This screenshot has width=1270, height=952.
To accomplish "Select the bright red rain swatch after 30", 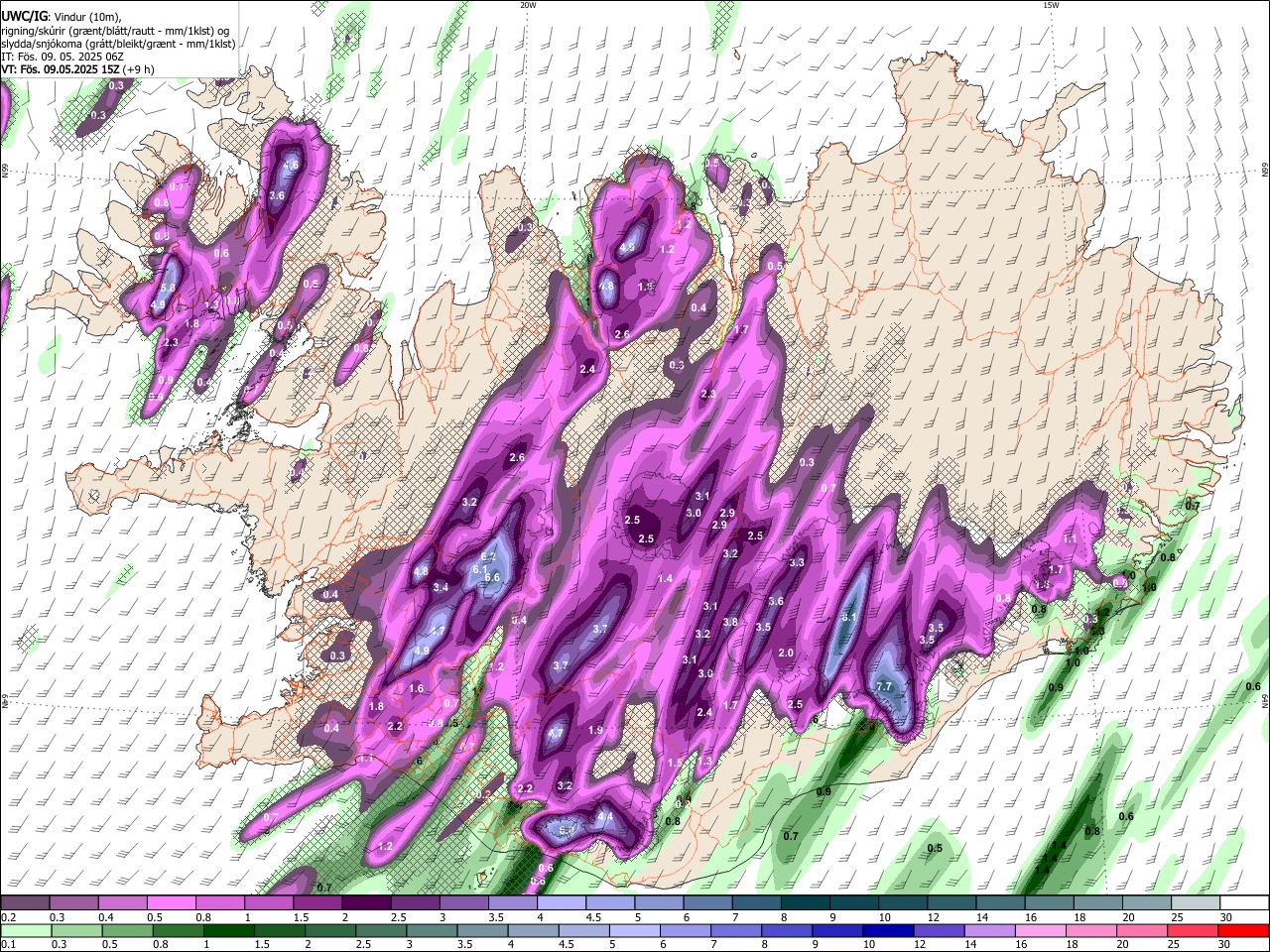I will pos(1243,930).
